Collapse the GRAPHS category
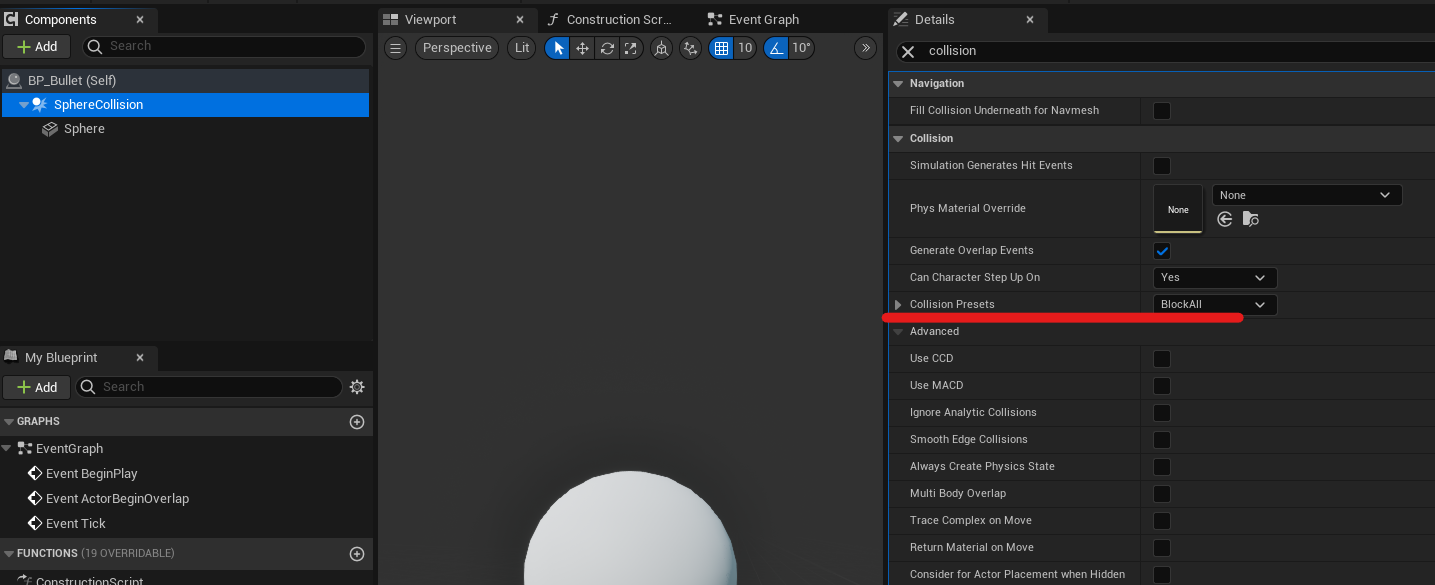The height and width of the screenshot is (585, 1435). pyautogui.click(x=9, y=422)
